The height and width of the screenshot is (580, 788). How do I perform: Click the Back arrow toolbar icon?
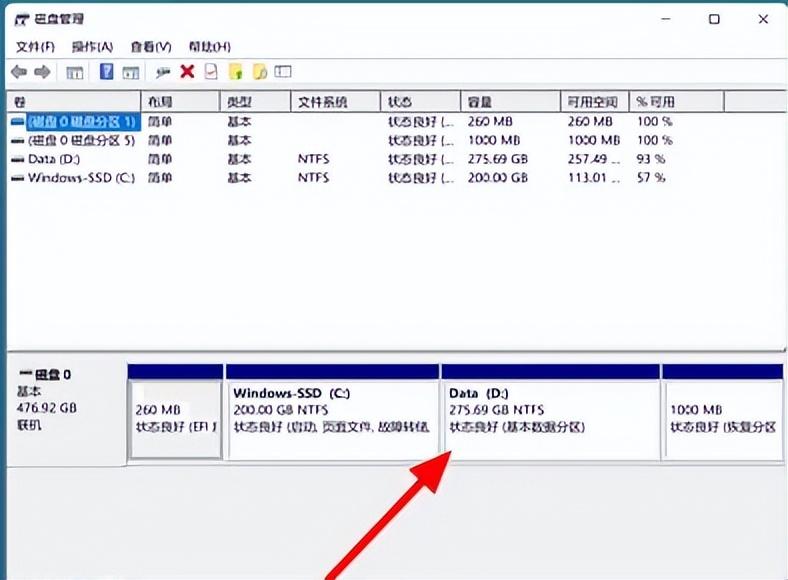(x=18, y=72)
